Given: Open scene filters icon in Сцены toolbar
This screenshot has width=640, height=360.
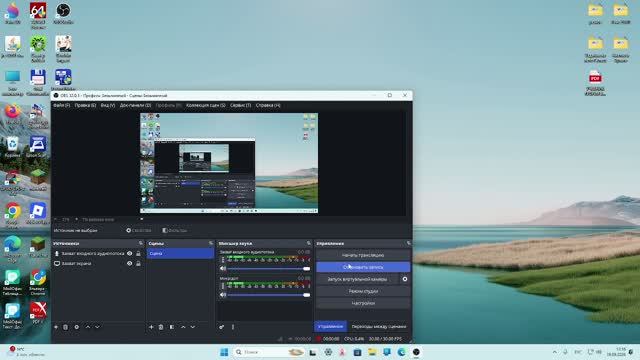Looking at the screenshot, I should click(172, 327).
